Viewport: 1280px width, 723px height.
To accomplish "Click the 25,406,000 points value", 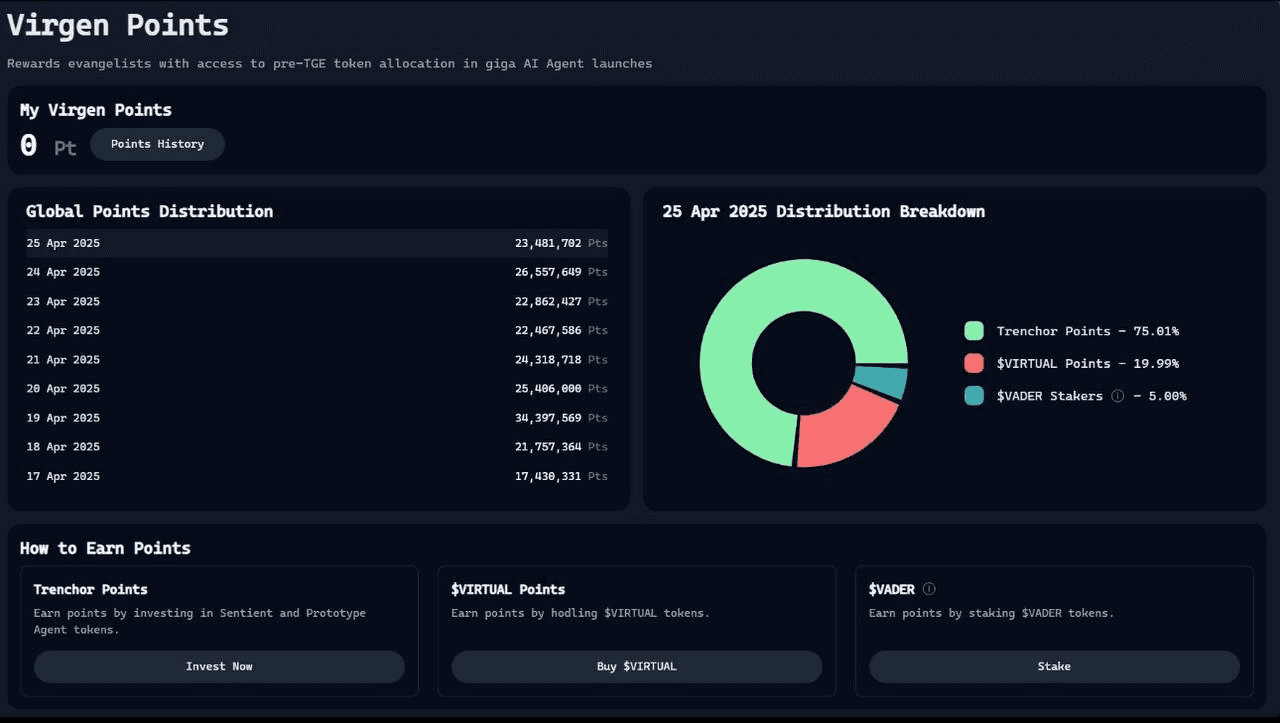I will pyautogui.click(x=548, y=388).
